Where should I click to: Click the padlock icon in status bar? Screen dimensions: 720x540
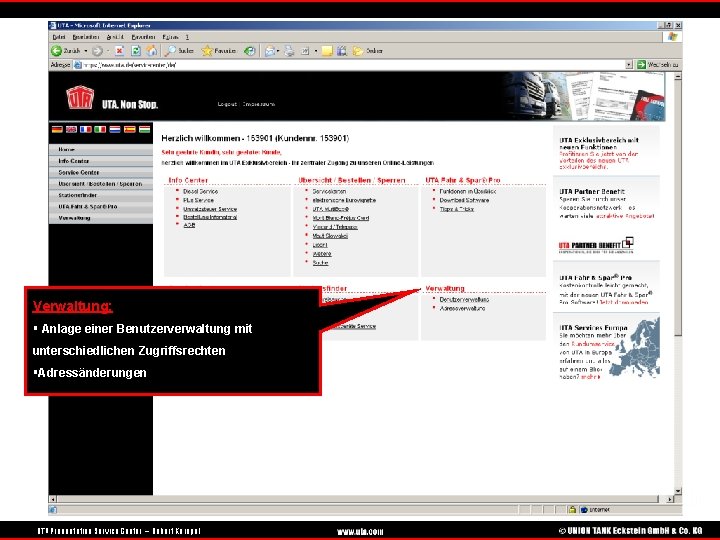coord(572,509)
